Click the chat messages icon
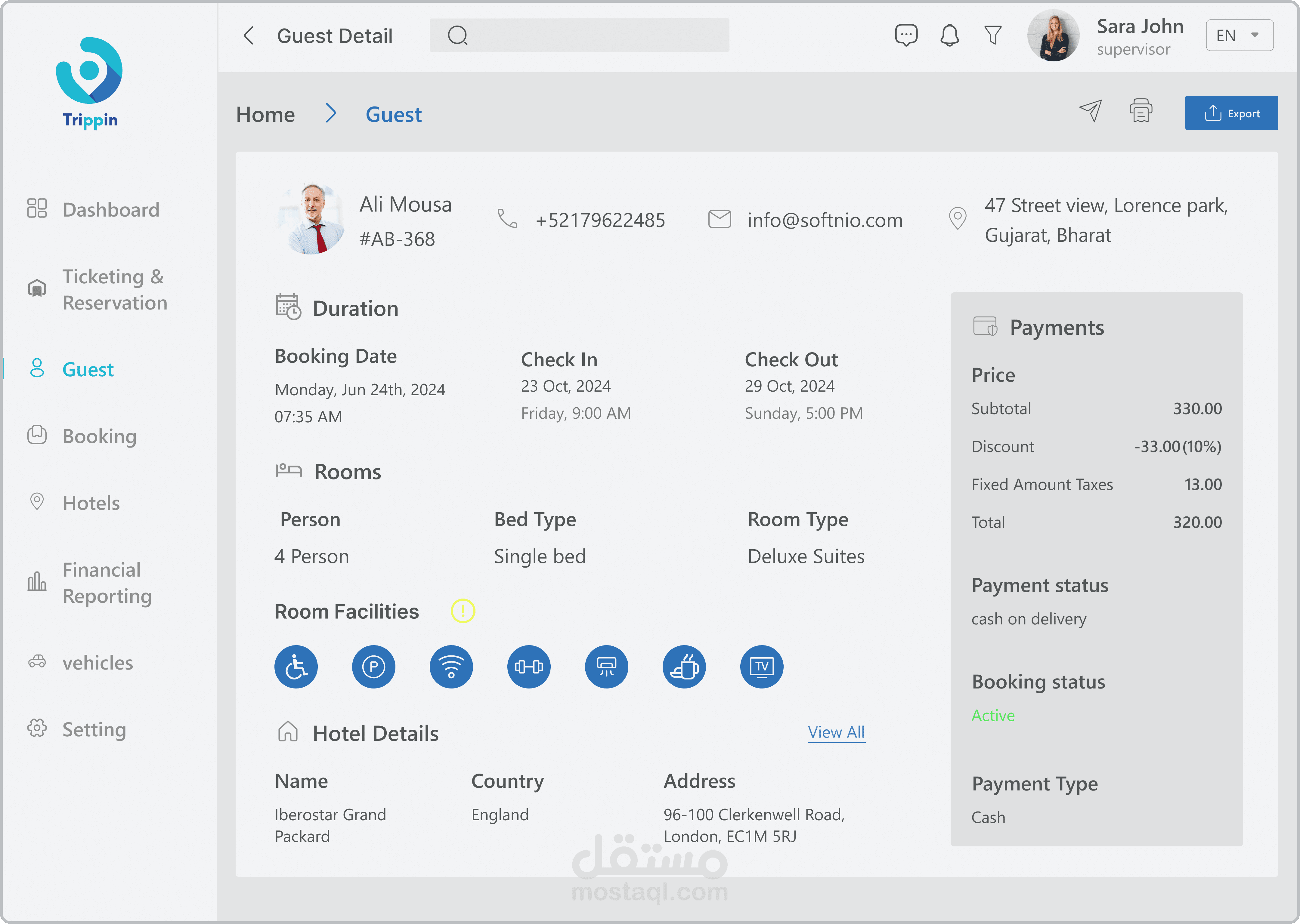The image size is (1300, 924). [905, 35]
